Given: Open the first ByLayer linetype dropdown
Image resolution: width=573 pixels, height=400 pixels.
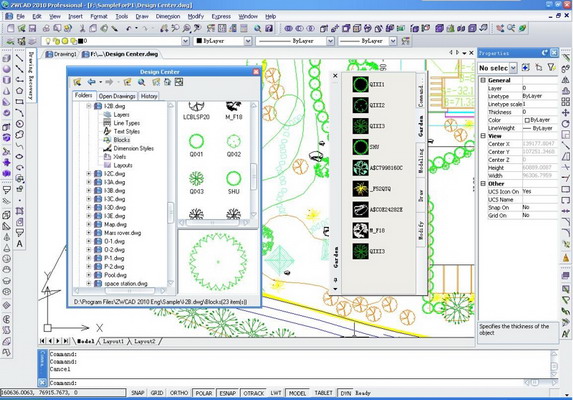Looking at the screenshot, I should coord(330,41).
